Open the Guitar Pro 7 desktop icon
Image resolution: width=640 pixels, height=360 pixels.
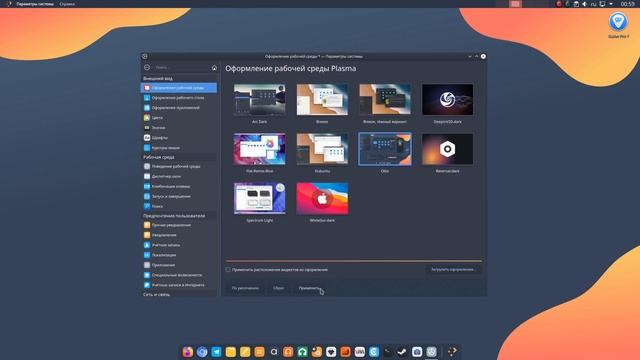click(618, 24)
